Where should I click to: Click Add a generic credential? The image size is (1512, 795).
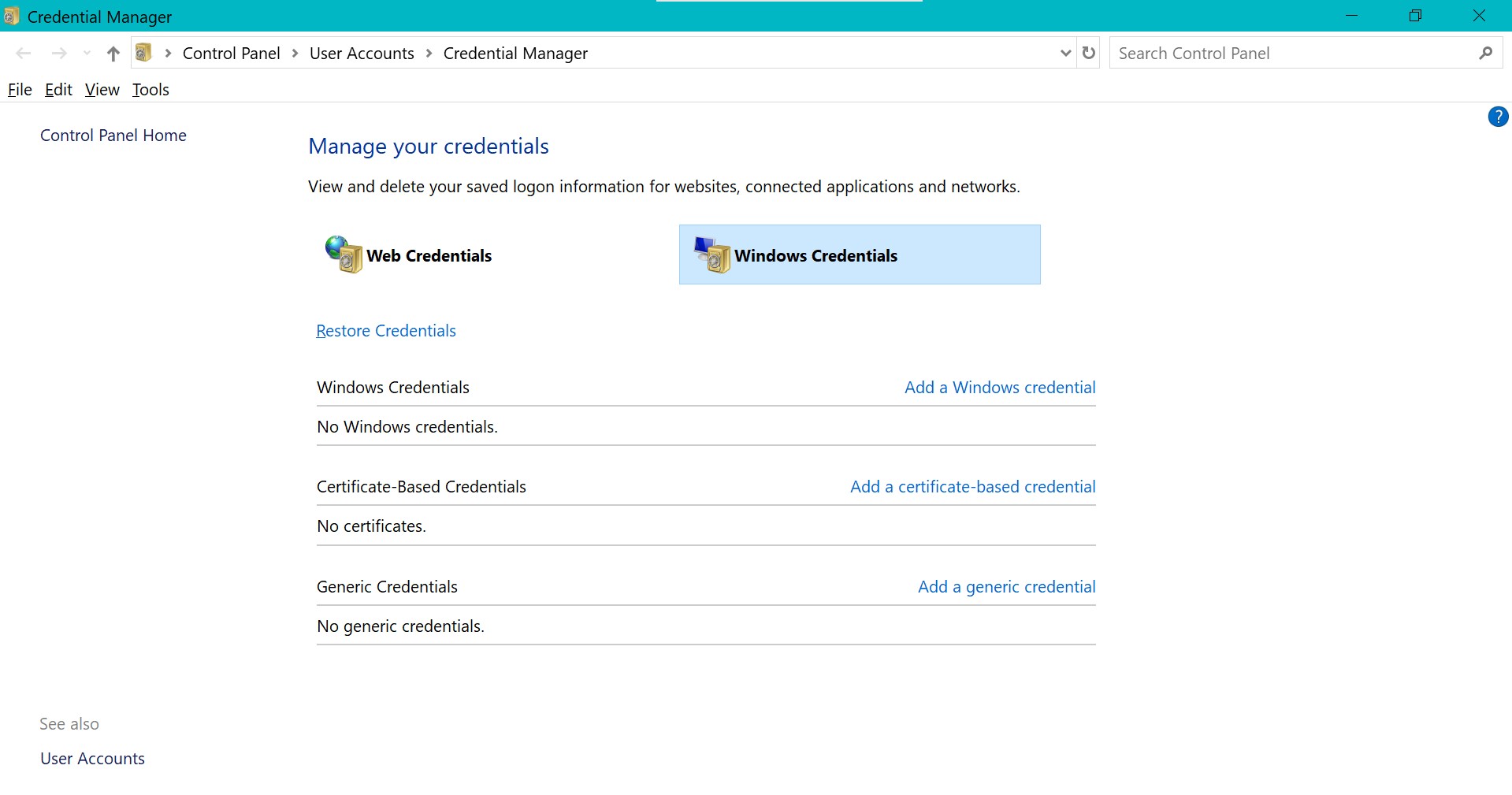click(x=1007, y=587)
